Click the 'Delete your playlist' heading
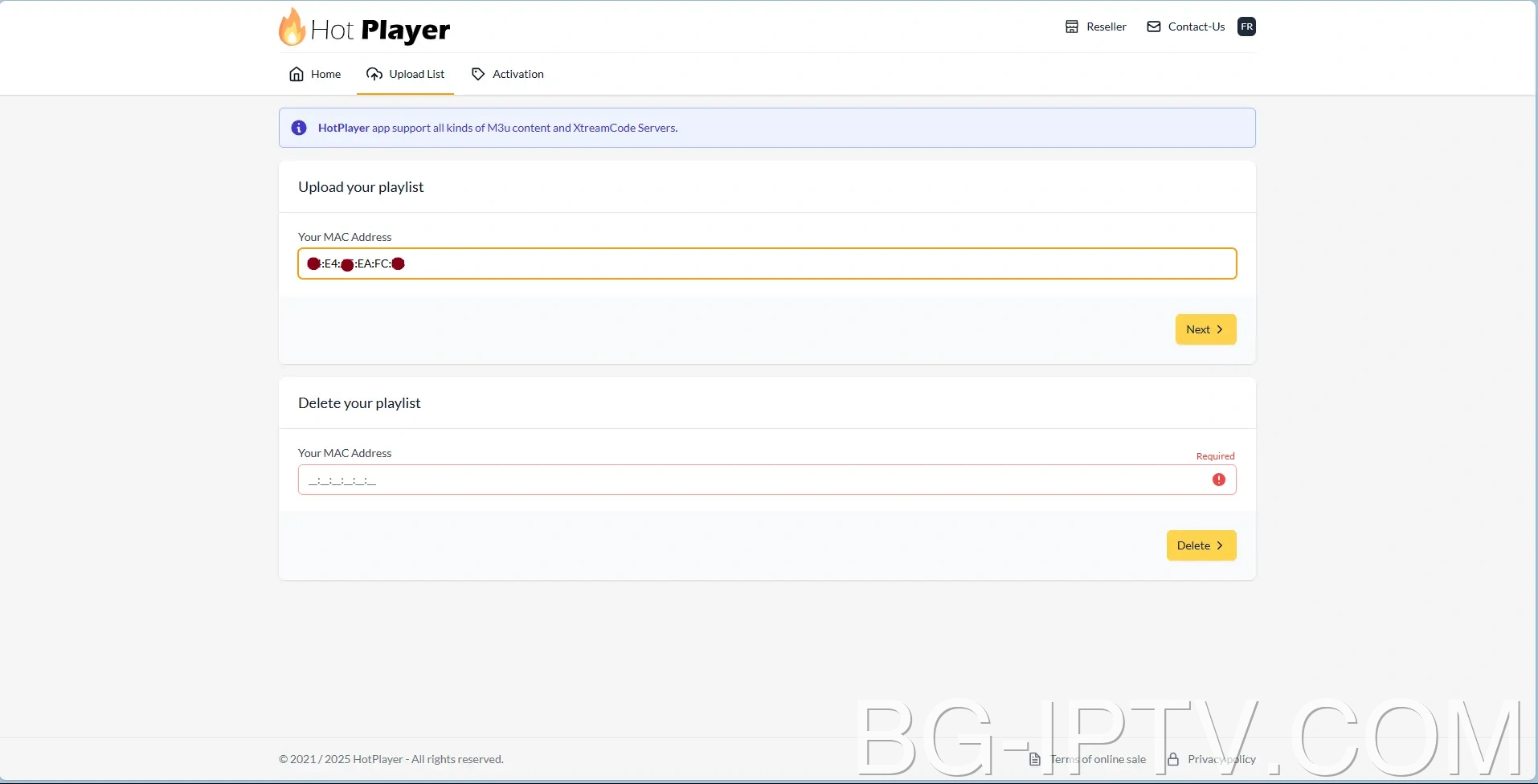Screen dimensions: 1538x784 click(x=359, y=403)
